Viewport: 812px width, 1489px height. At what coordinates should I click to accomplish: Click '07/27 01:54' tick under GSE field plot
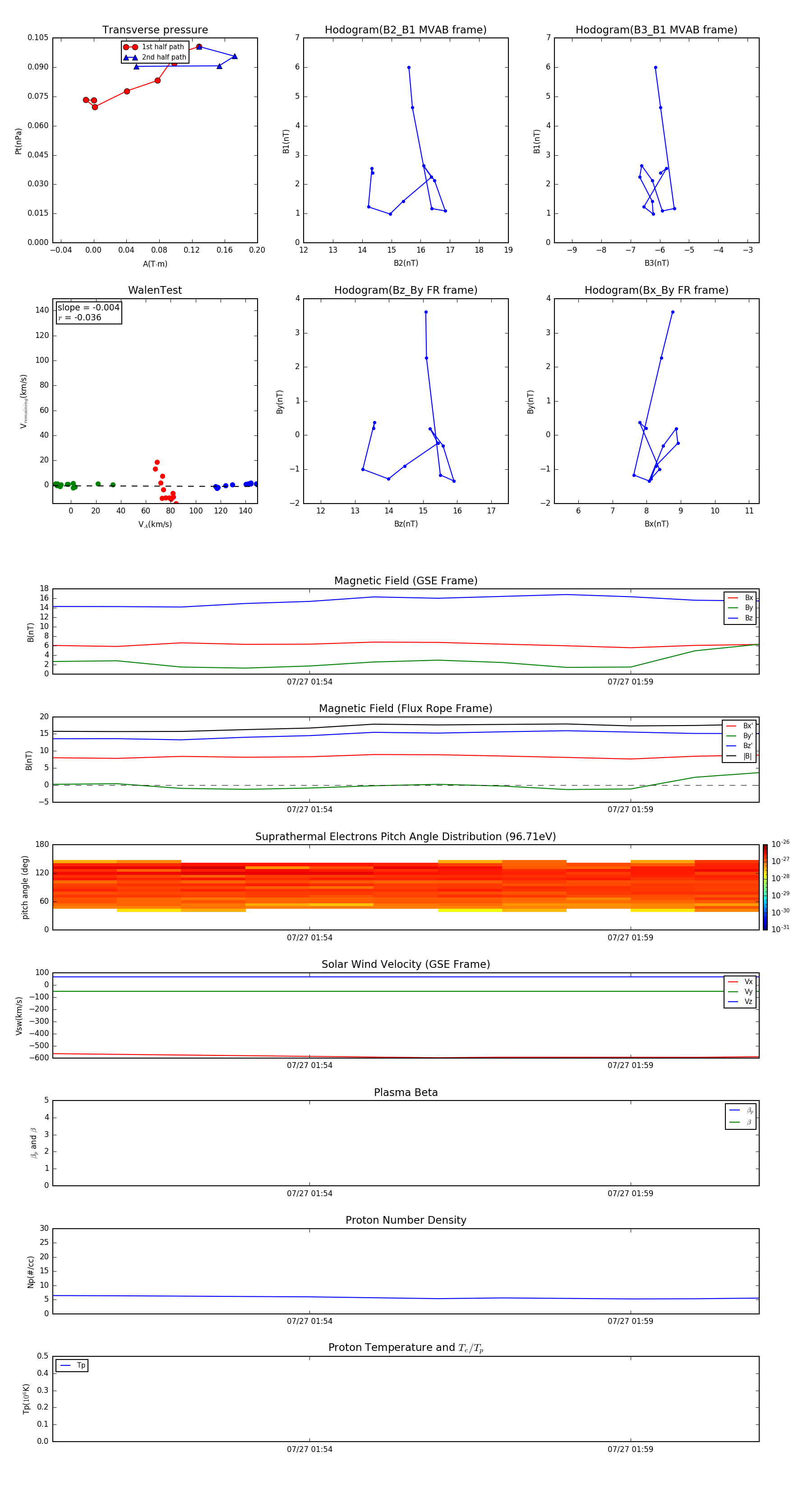tap(309, 682)
